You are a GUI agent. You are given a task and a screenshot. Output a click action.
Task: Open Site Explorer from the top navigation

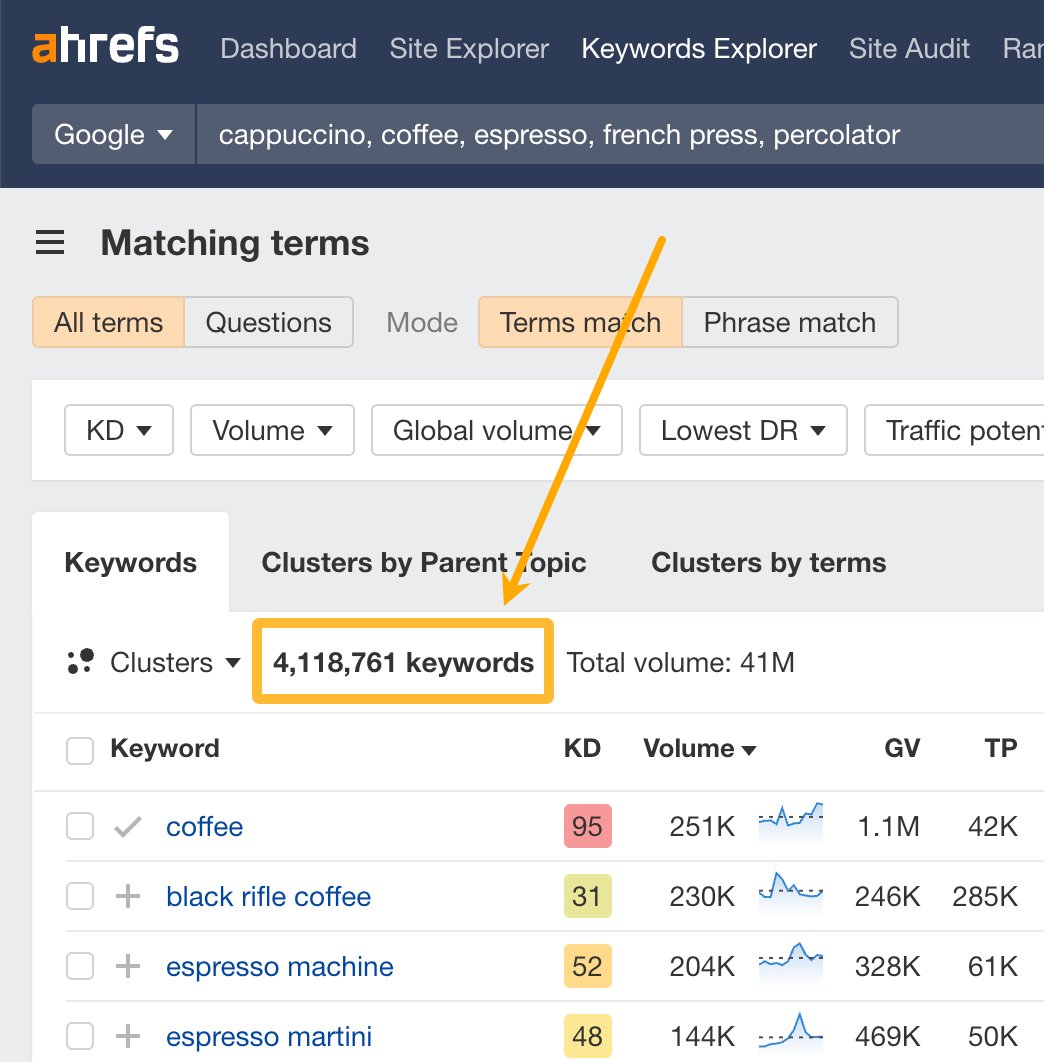(468, 48)
